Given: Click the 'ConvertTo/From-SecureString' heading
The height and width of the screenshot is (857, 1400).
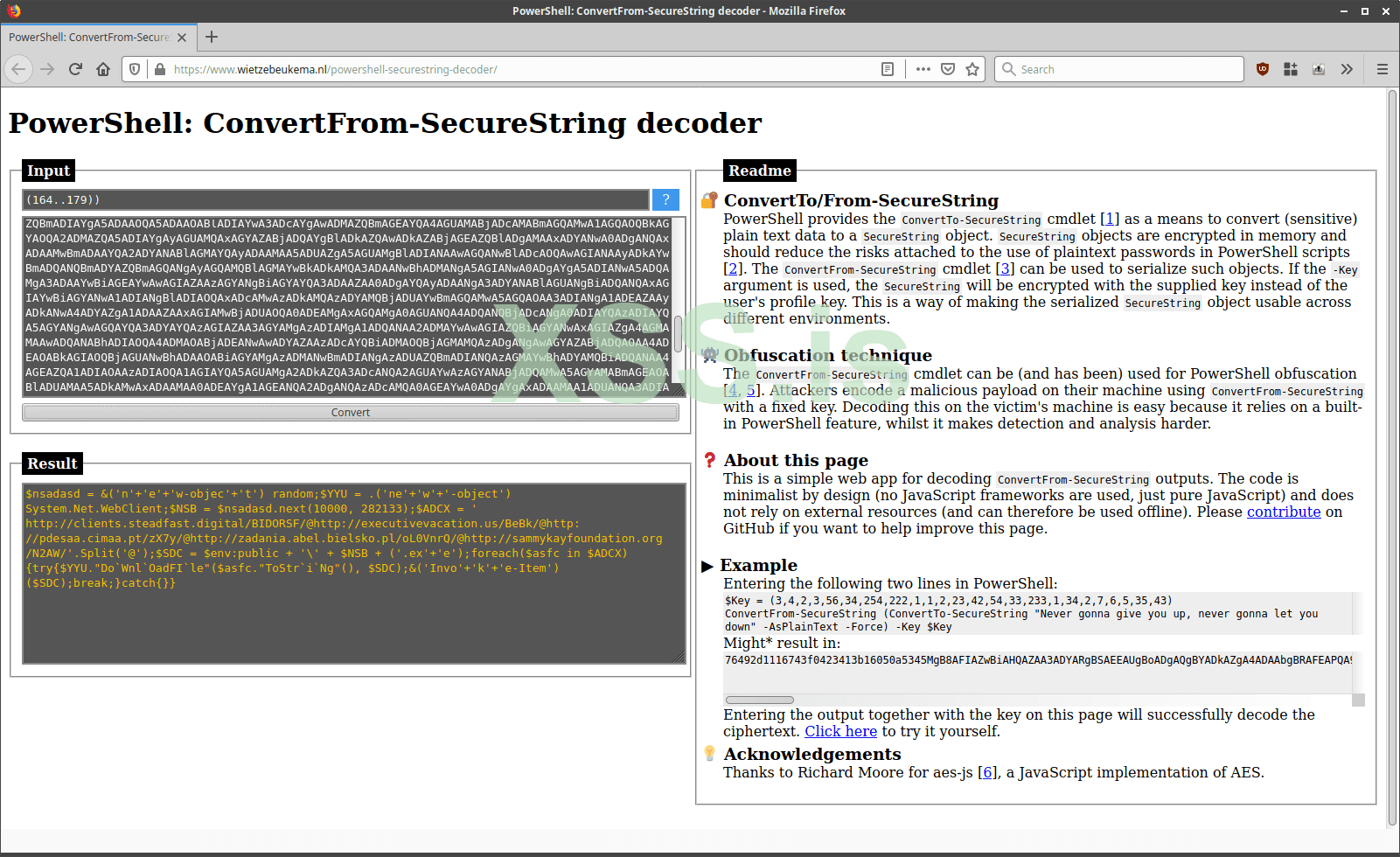Looking at the screenshot, I should click(861, 200).
